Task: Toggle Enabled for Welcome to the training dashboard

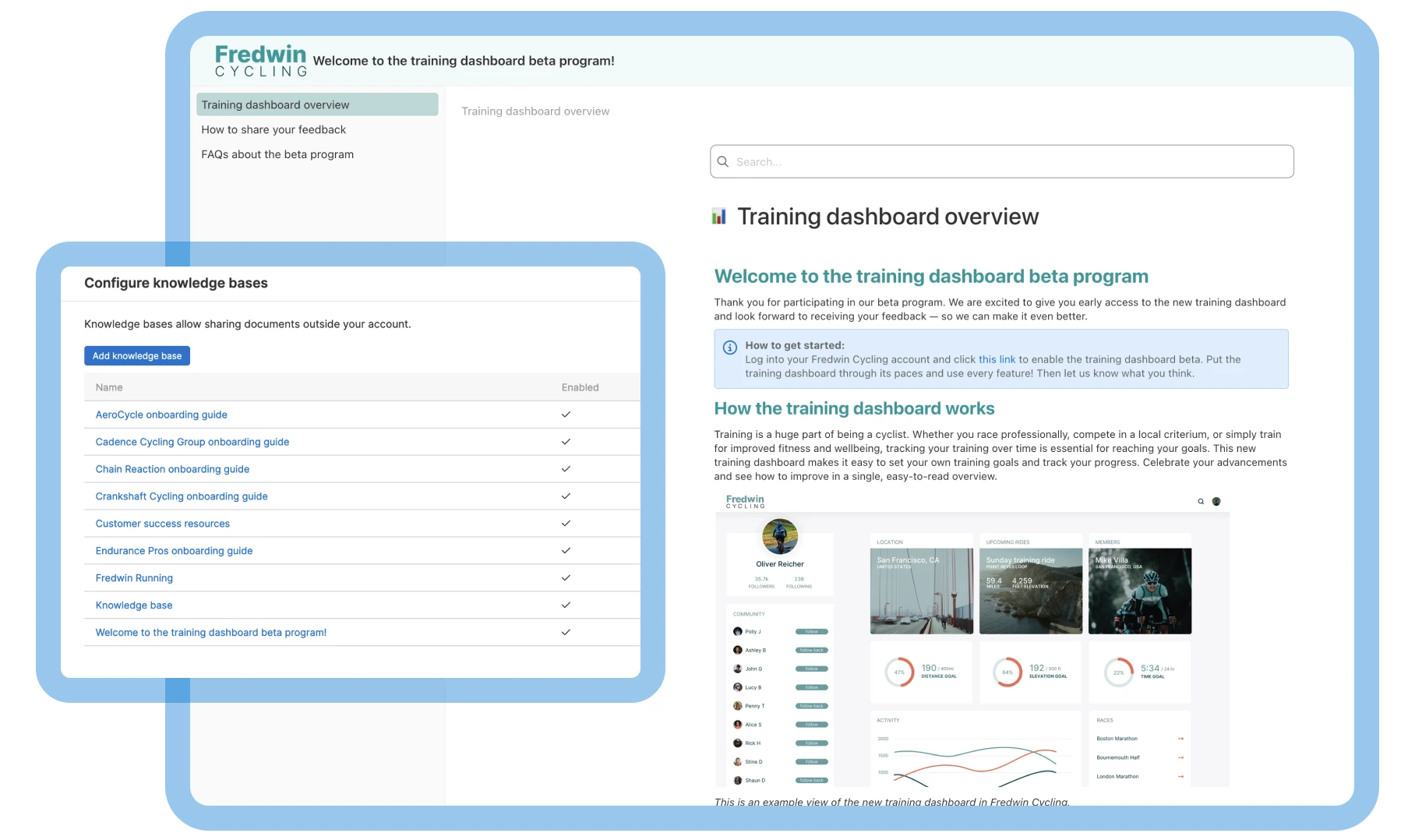Action: click(564, 632)
